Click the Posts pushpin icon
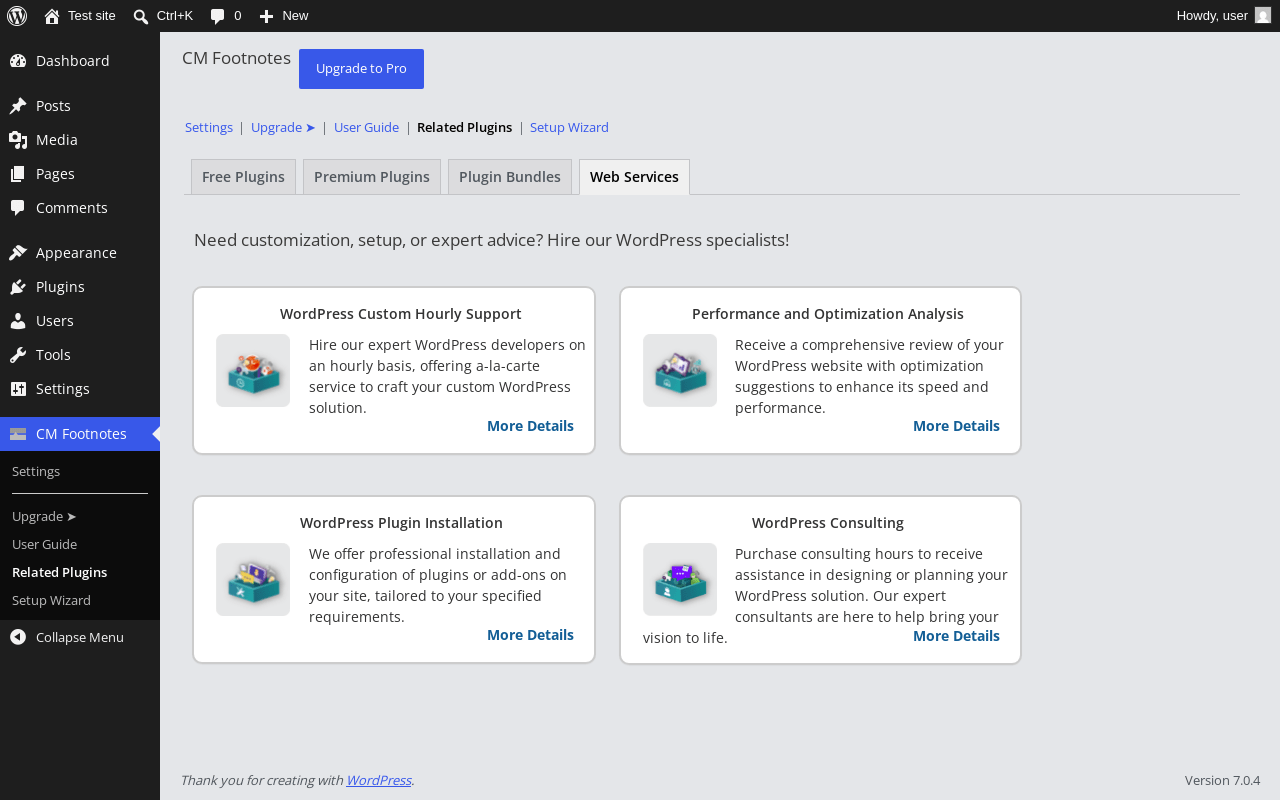The height and width of the screenshot is (800, 1280). pos(18,106)
